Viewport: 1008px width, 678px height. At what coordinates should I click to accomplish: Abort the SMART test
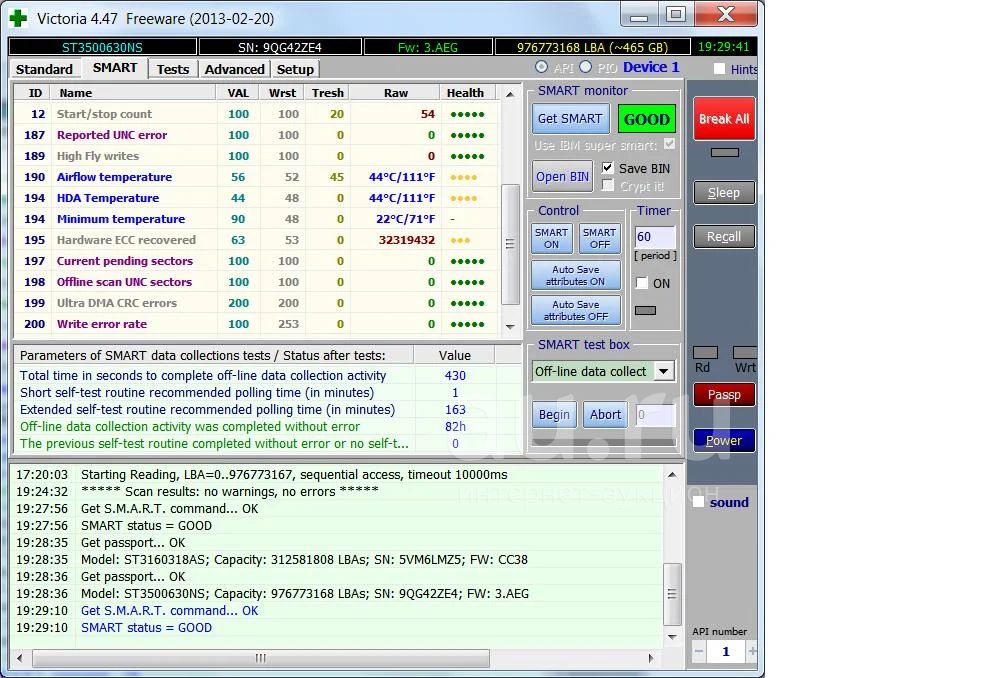point(606,415)
